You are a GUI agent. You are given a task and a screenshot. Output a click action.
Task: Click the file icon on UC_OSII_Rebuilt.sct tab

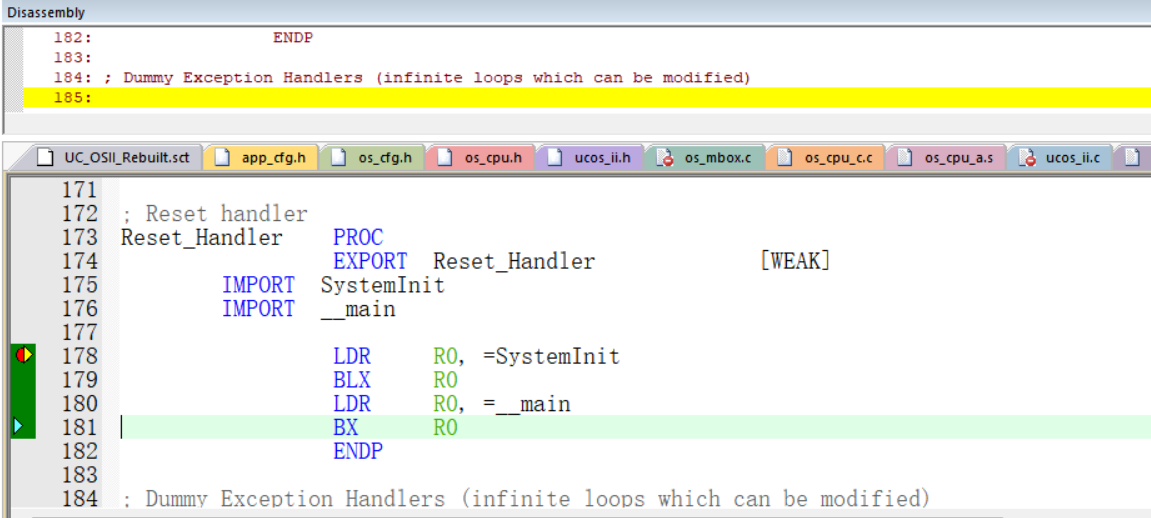45,158
